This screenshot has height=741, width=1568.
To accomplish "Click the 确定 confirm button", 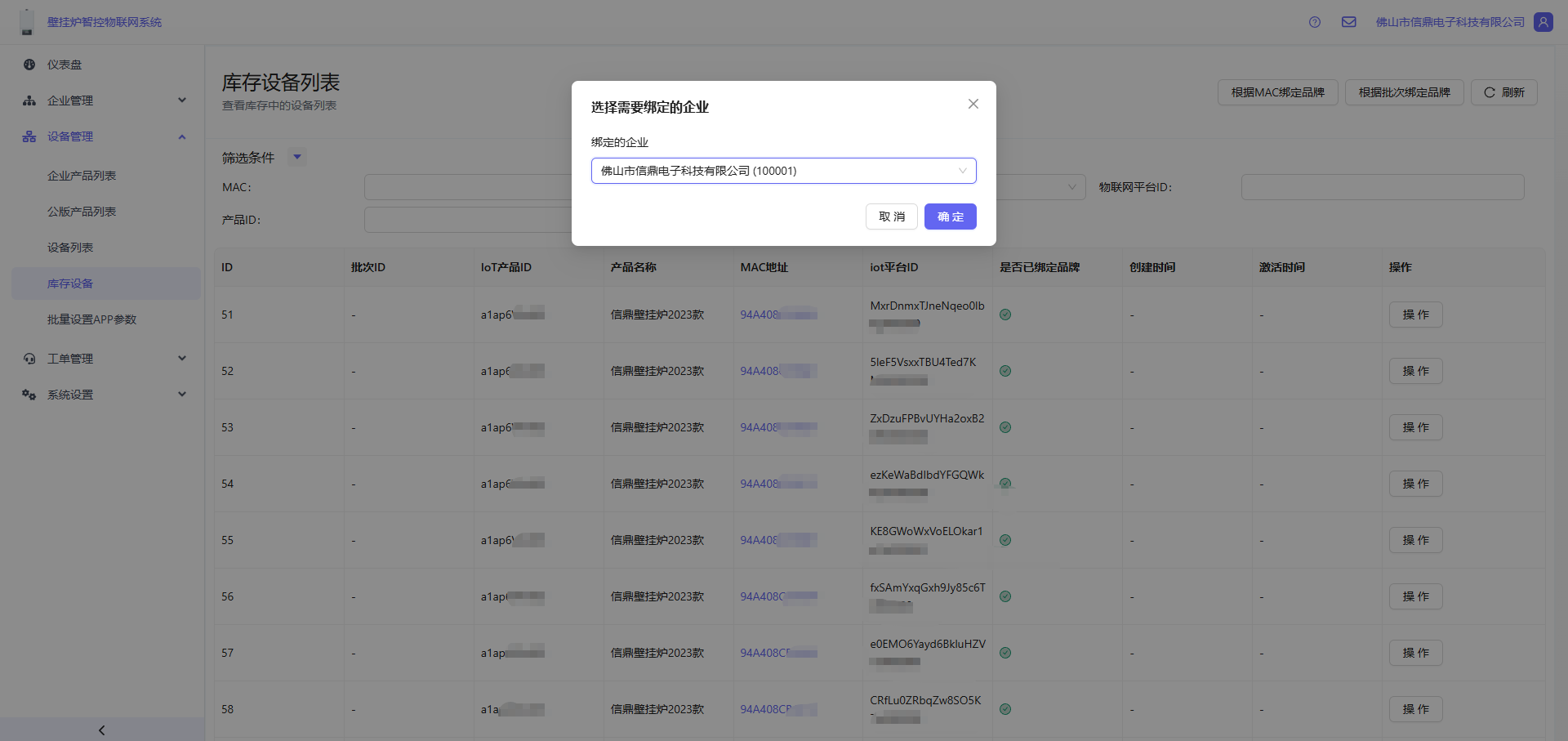I will click(x=950, y=216).
